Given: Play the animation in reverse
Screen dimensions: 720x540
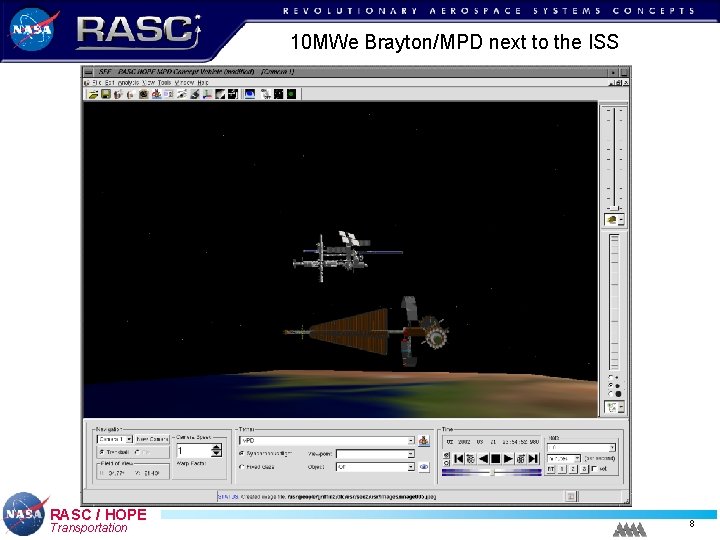Looking at the screenshot, I should pyautogui.click(x=484, y=459).
